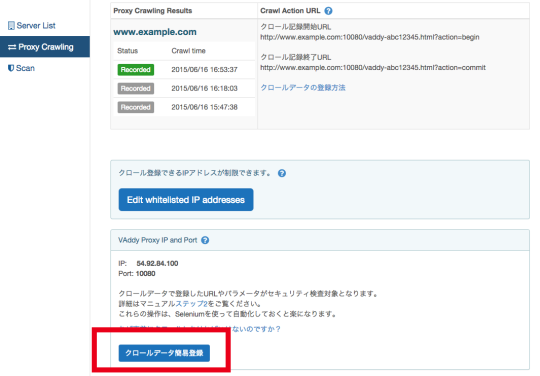Open ステップ2 manual link
The height and width of the screenshot is (376, 540).
191,304
